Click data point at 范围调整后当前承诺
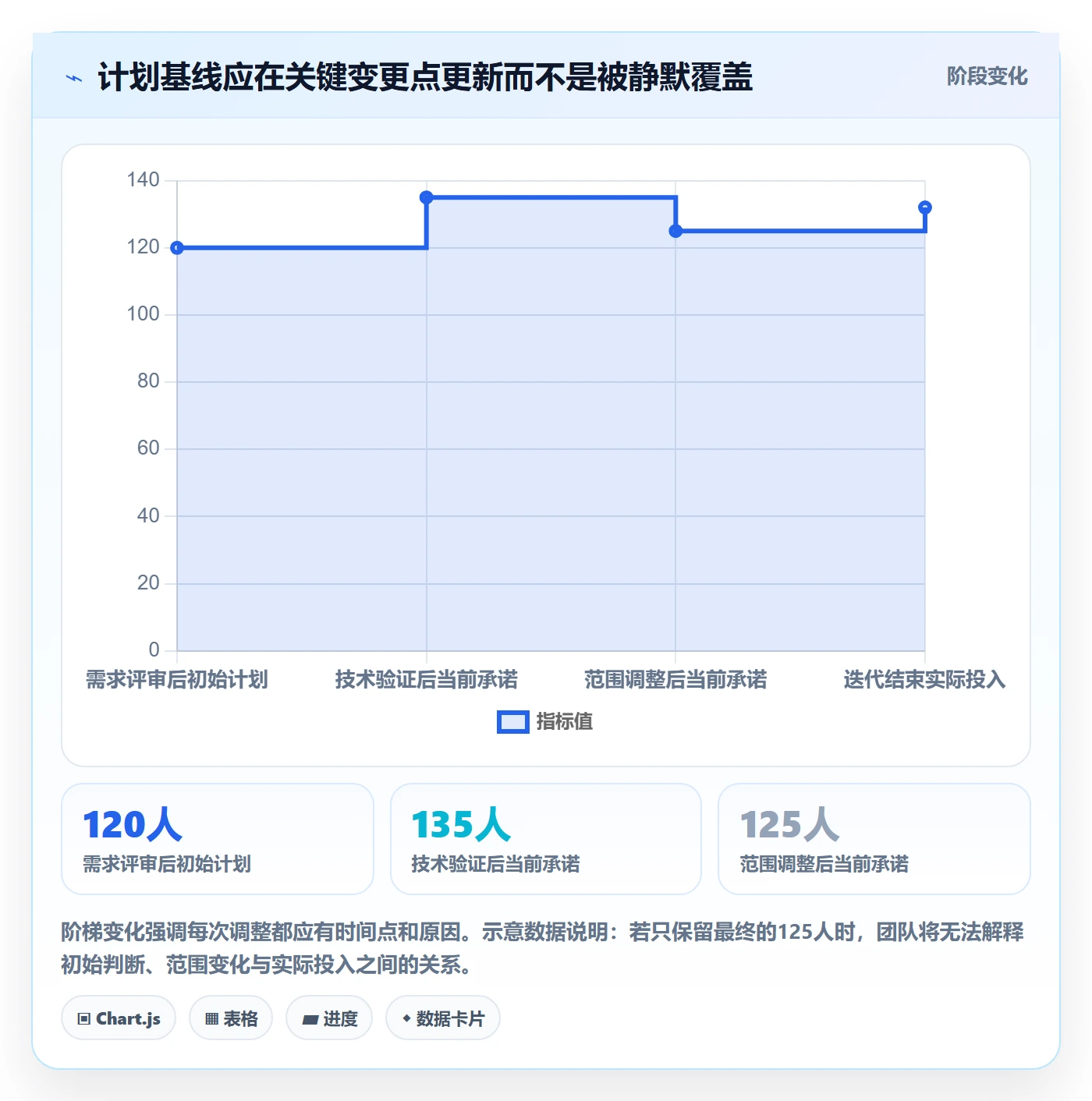 [675, 231]
